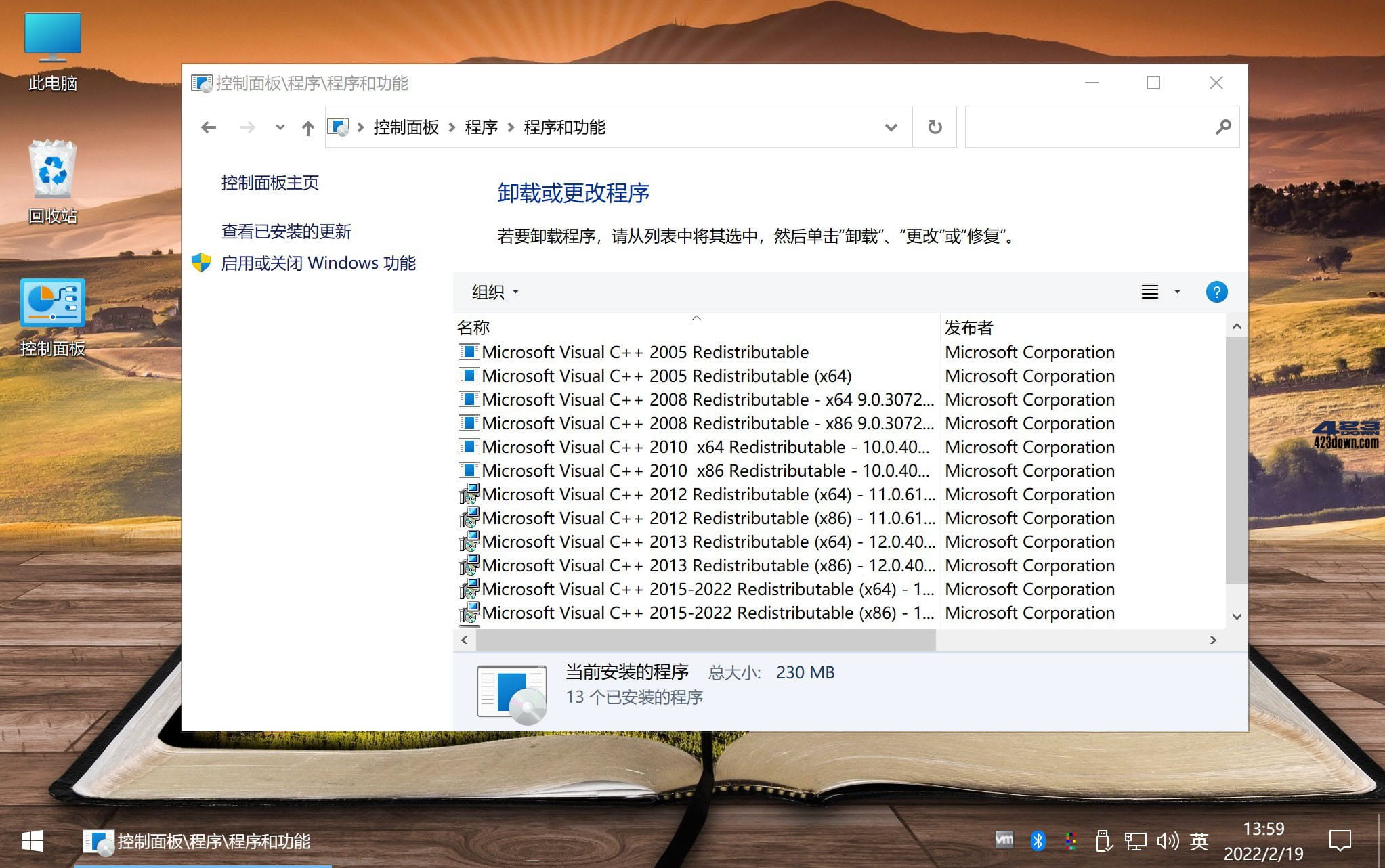1385x868 pixels.
Task: Open the Bluetooth icon in system tray
Action: 1038,840
